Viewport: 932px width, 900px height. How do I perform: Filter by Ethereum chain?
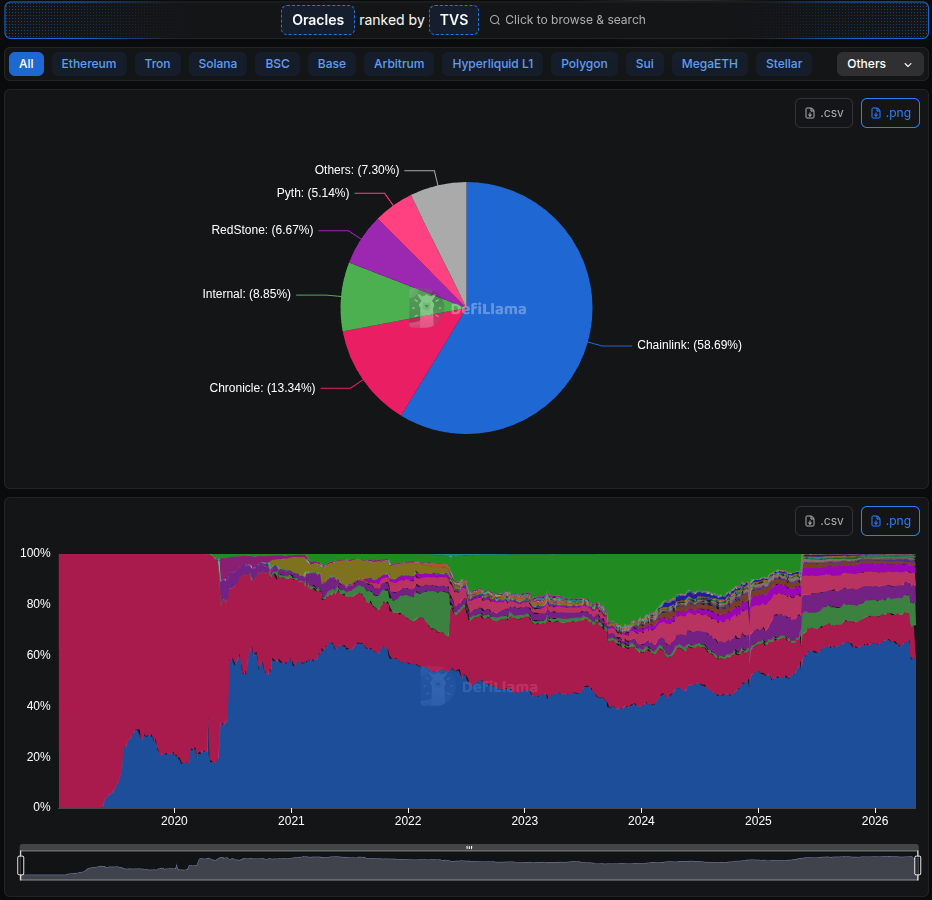[89, 64]
